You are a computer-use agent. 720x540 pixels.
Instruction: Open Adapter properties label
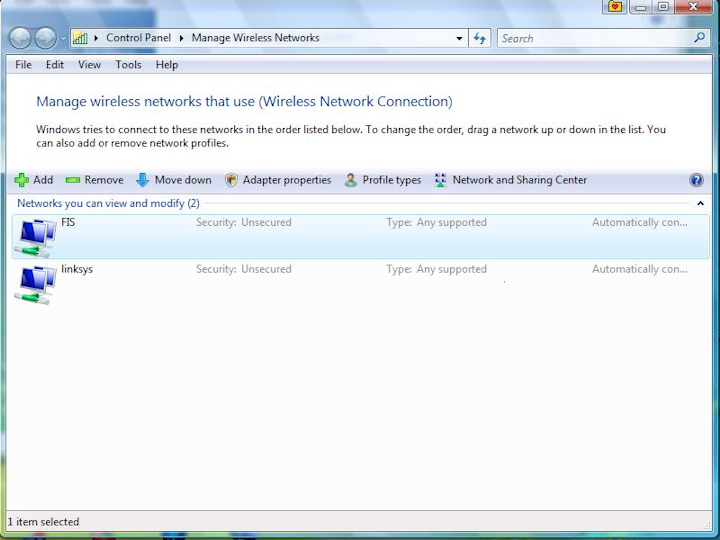(287, 180)
